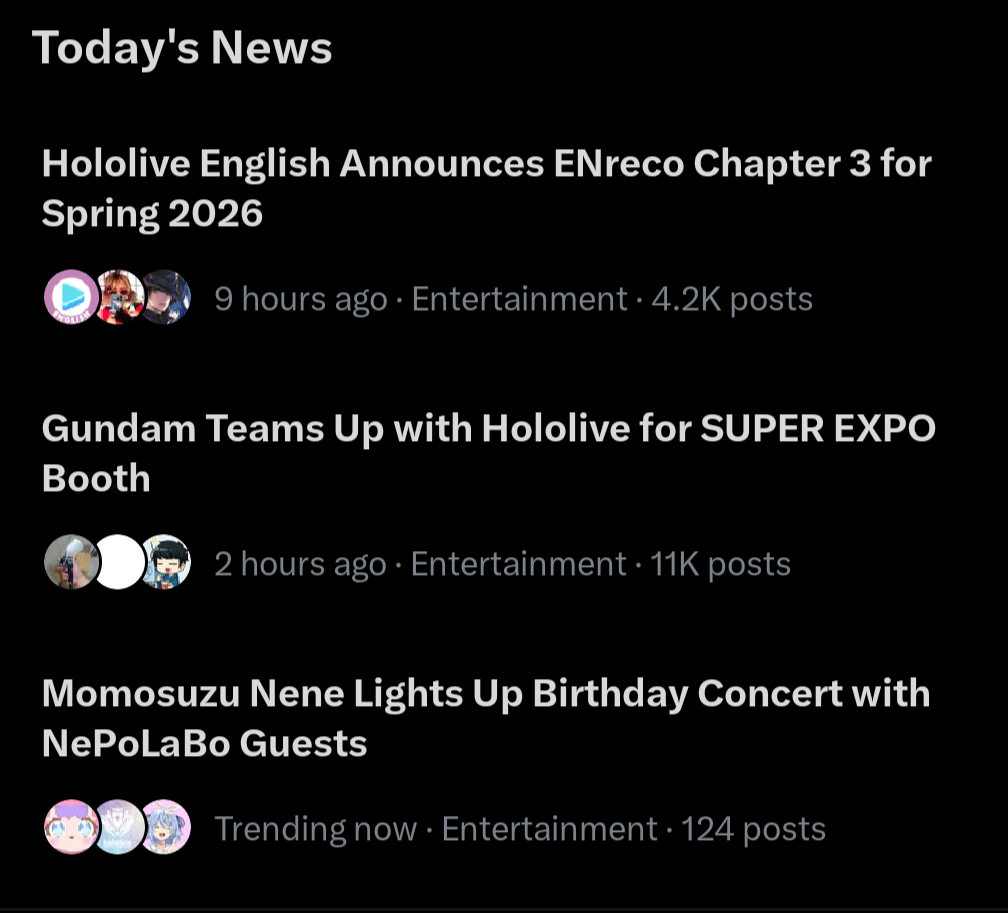Click the middle avatar under the ENreco story

[x=119, y=298]
